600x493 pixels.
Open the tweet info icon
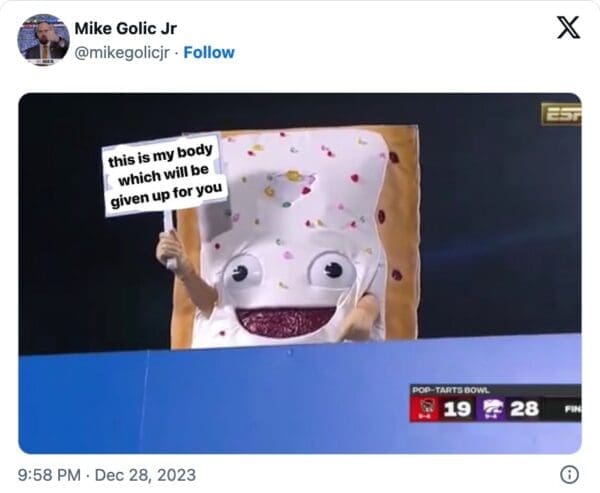click(x=569, y=475)
